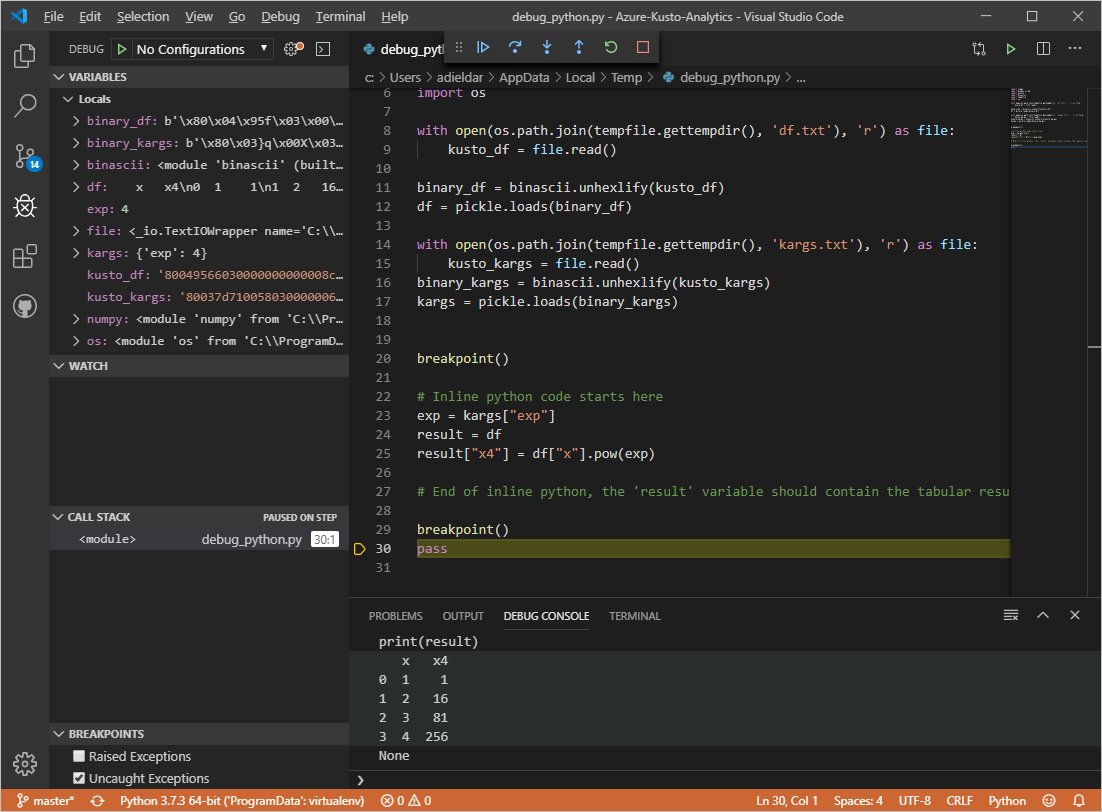
Task: Disable the Uncaught Exceptions checkbox
Action: pyautogui.click(x=77, y=778)
